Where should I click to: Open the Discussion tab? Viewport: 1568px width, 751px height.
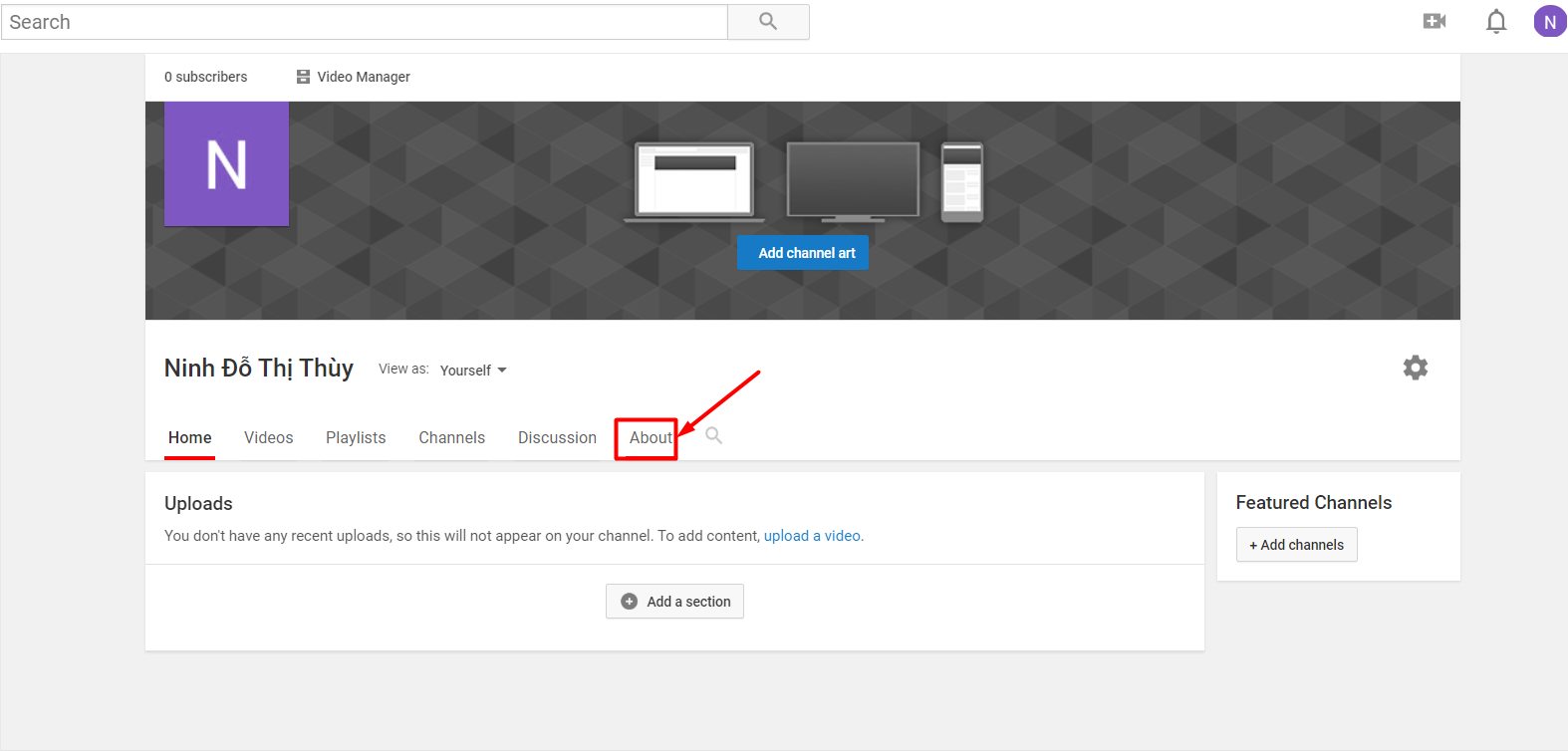557,437
